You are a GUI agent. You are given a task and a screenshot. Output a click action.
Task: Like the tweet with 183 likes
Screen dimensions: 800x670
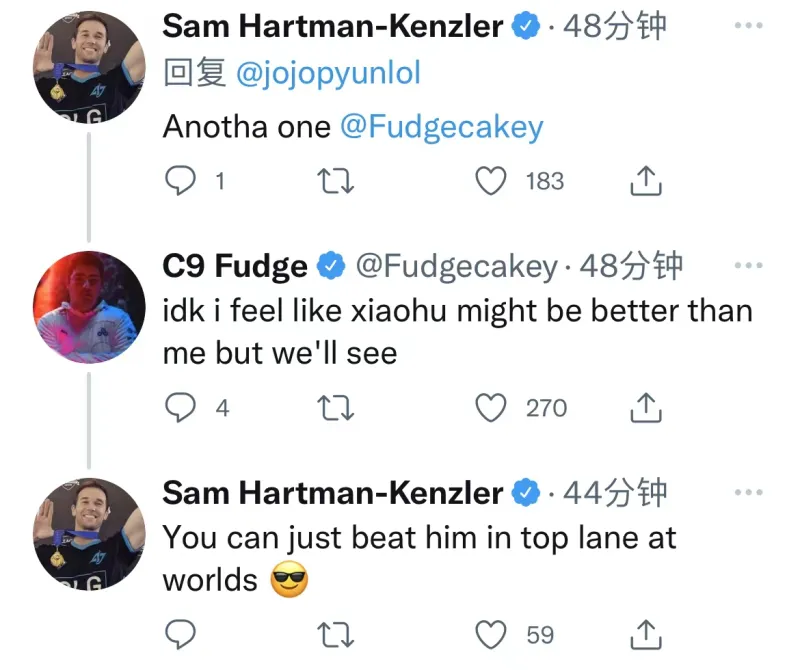(x=490, y=181)
